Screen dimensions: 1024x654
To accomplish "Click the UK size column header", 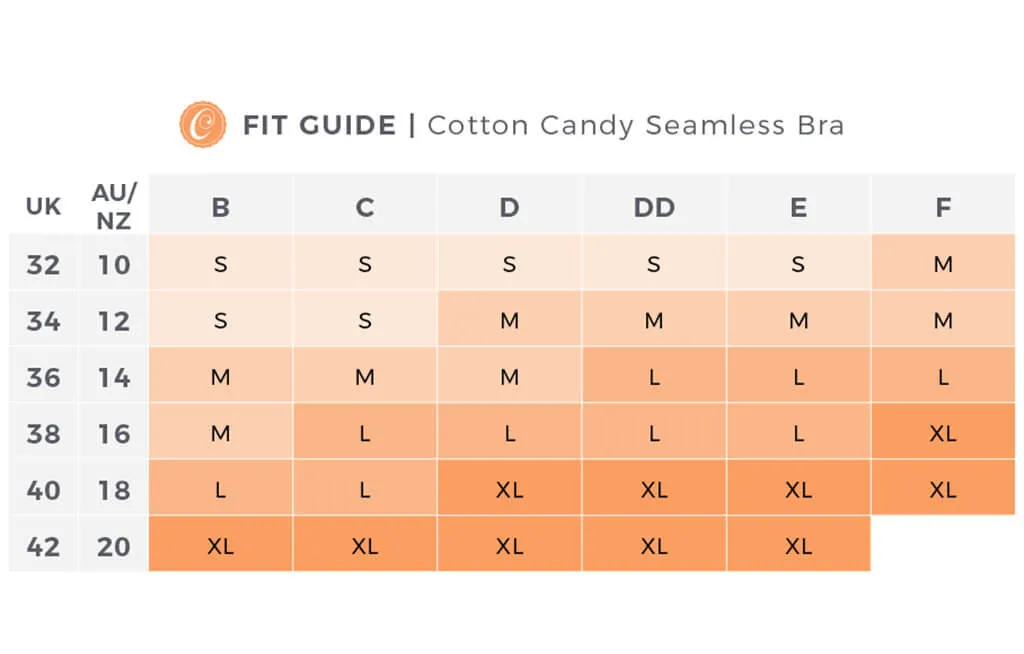I will 43,206.
